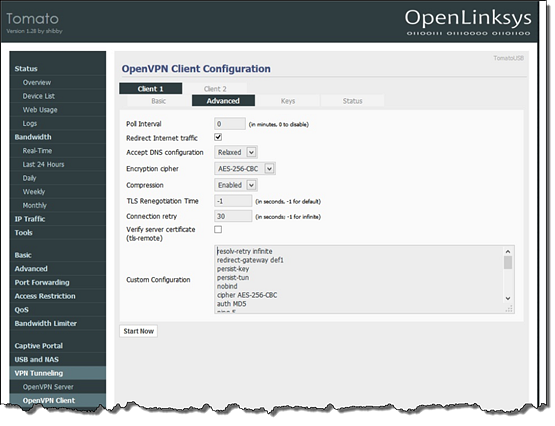The height and width of the screenshot is (426, 555).
Task: Select the Advanced sub-tab
Action: pos(223,101)
